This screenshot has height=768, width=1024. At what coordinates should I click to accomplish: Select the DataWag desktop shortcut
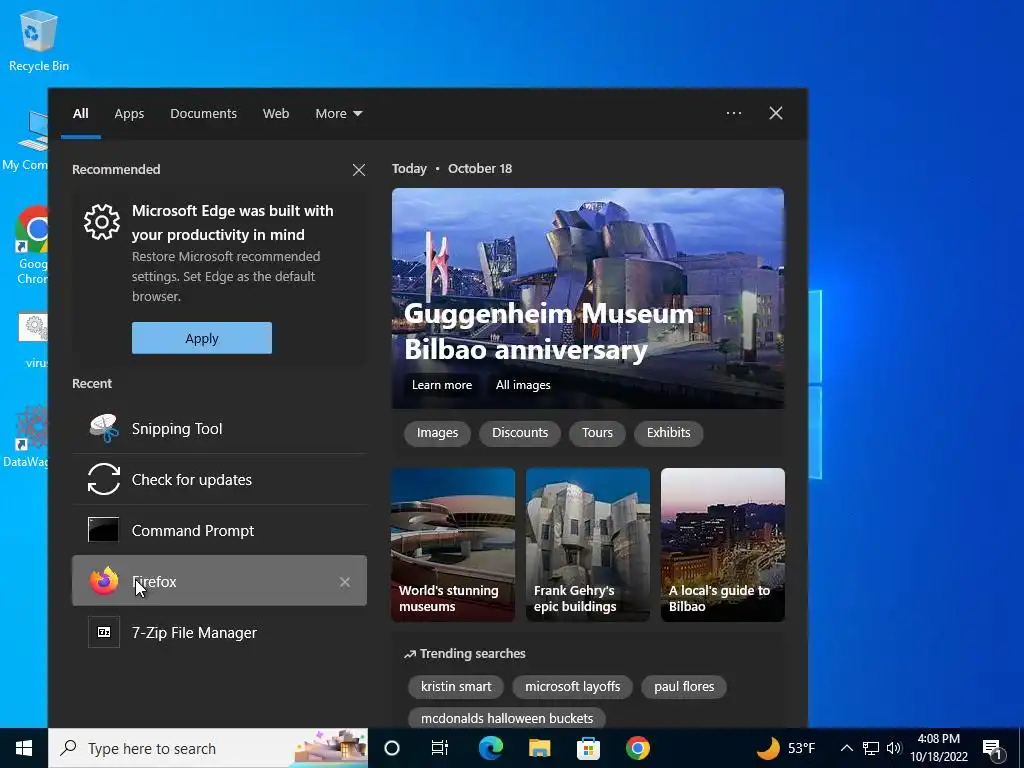25,437
